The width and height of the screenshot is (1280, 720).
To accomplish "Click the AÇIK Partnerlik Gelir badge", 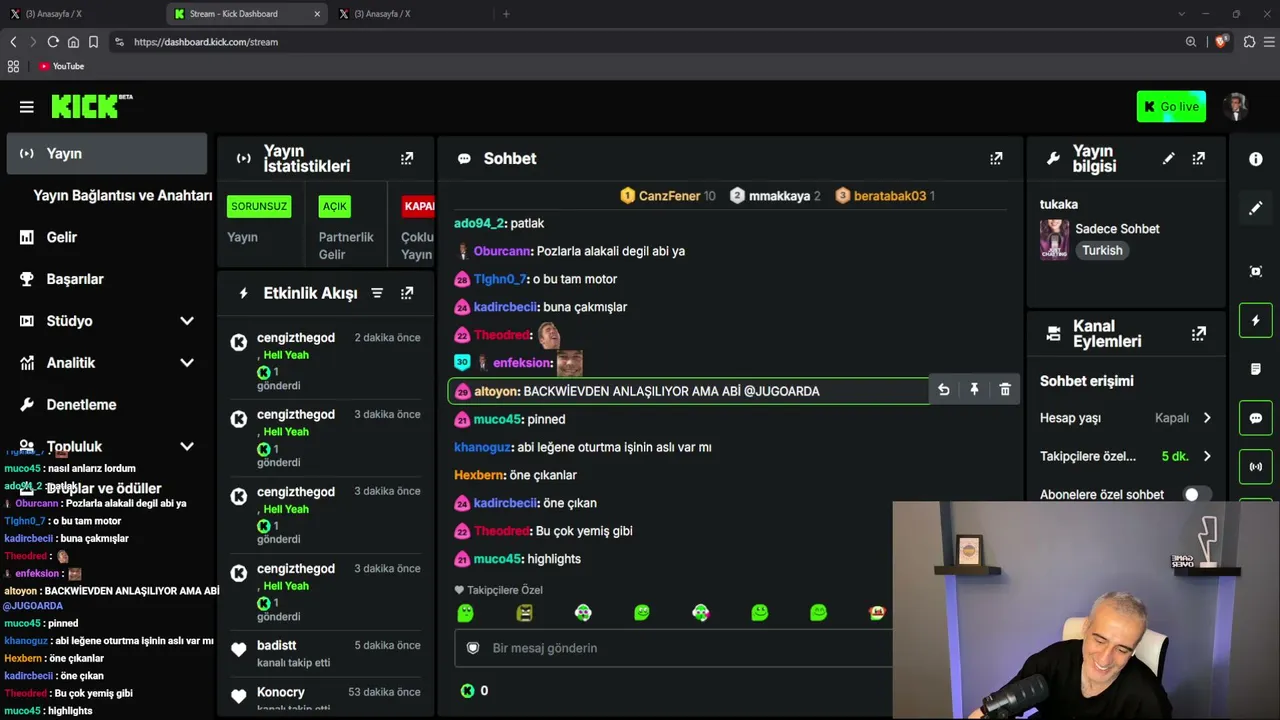I will click(x=334, y=206).
